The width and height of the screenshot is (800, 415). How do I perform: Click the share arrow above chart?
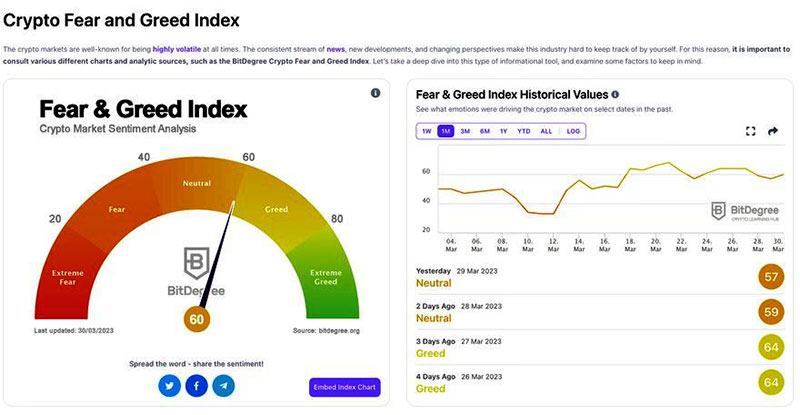773,131
